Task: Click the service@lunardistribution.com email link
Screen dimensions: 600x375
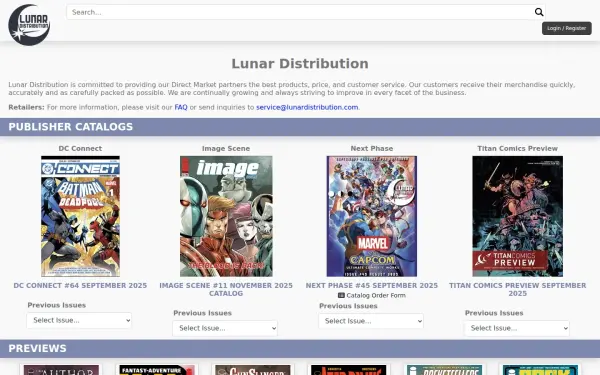Action: [x=307, y=108]
